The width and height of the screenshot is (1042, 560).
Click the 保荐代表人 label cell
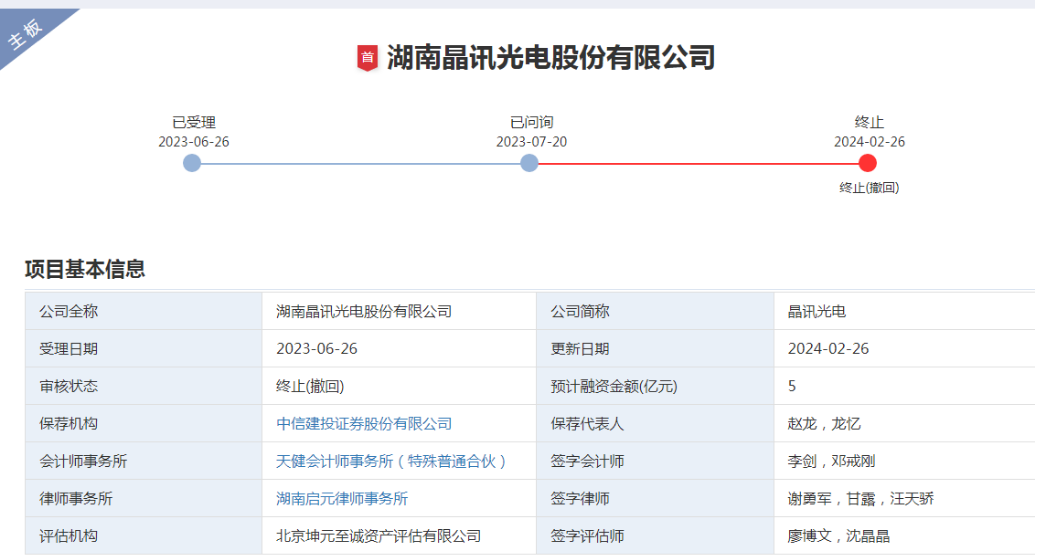(x=655, y=424)
